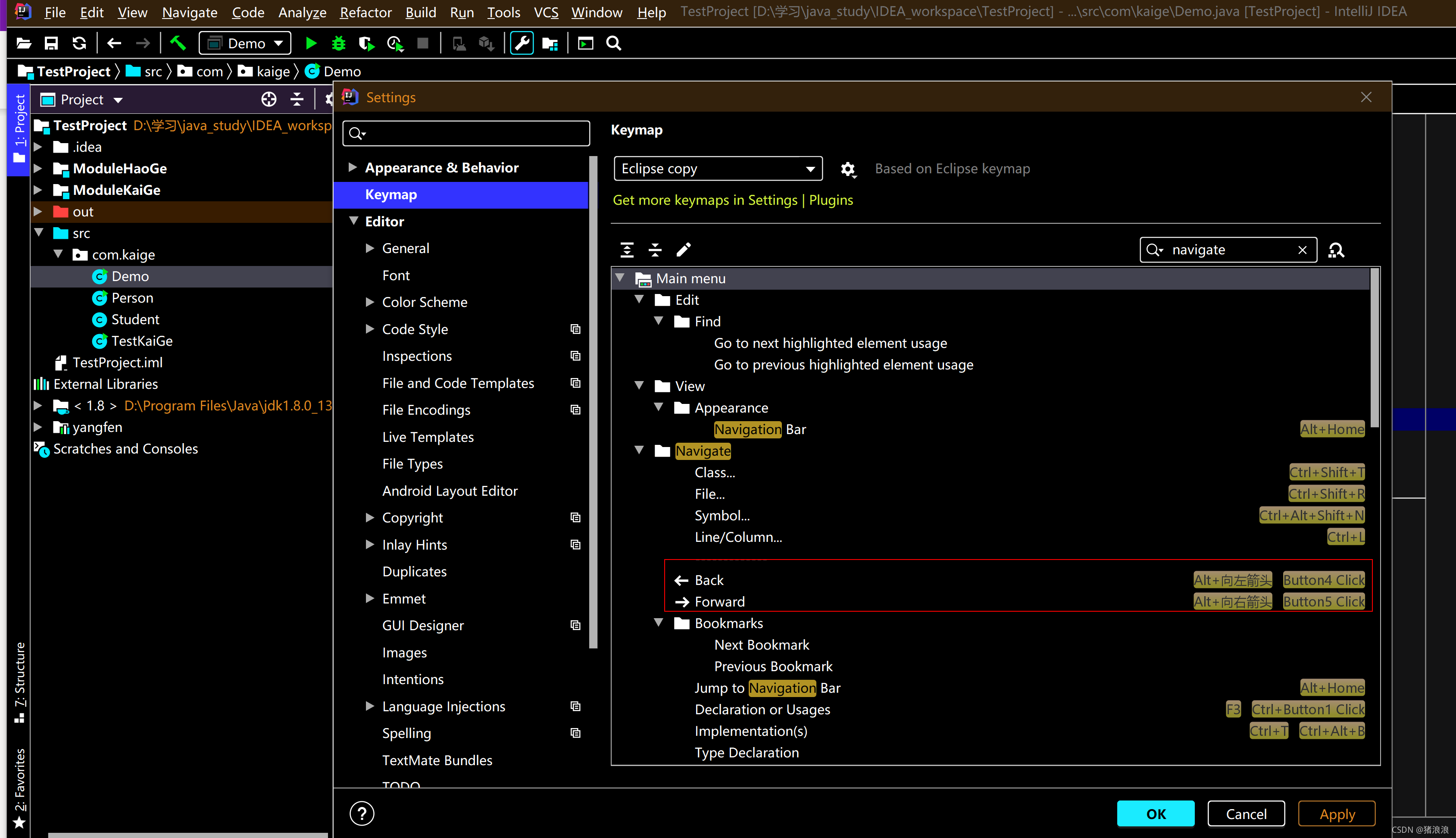The image size is (1456, 838).
Task: Click the Stop square icon
Action: pos(422,43)
